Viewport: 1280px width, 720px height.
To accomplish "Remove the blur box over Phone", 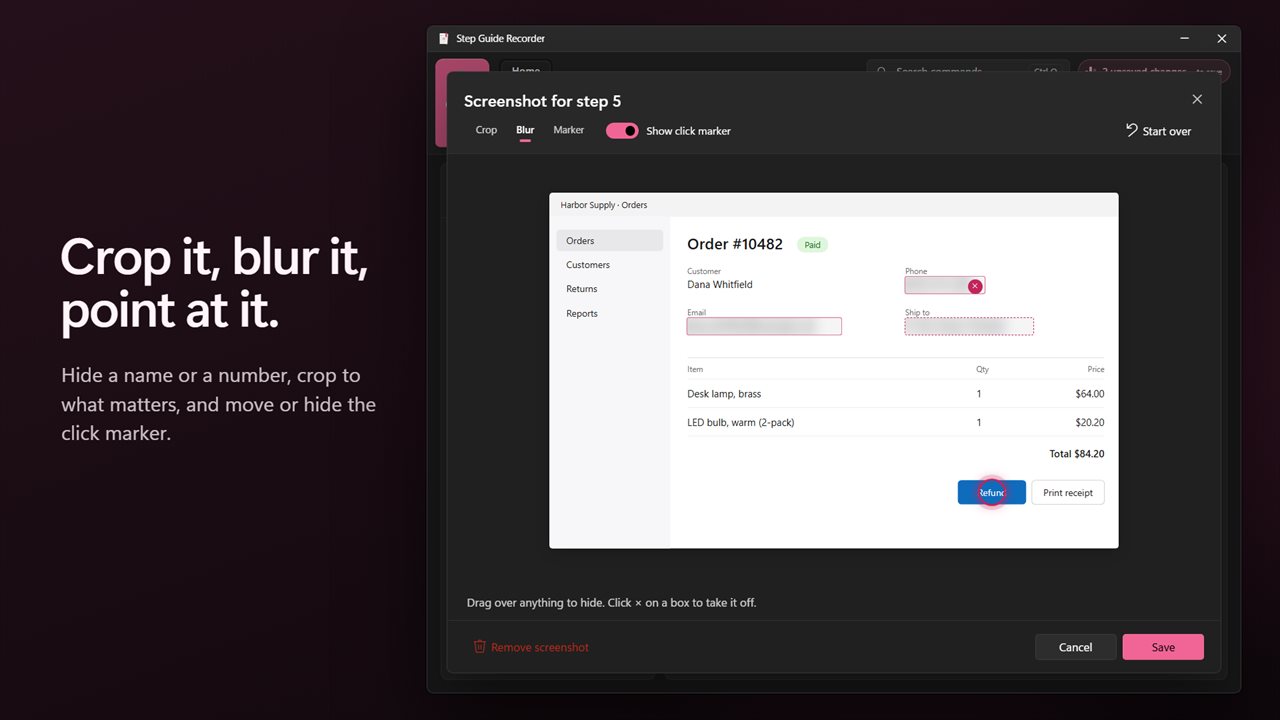I will coord(975,286).
